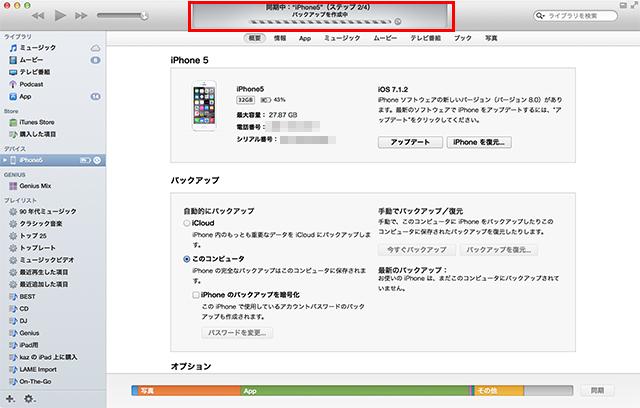Switch to the 情報 tab
This screenshot has height=408, width=640.
click(280, 38)
